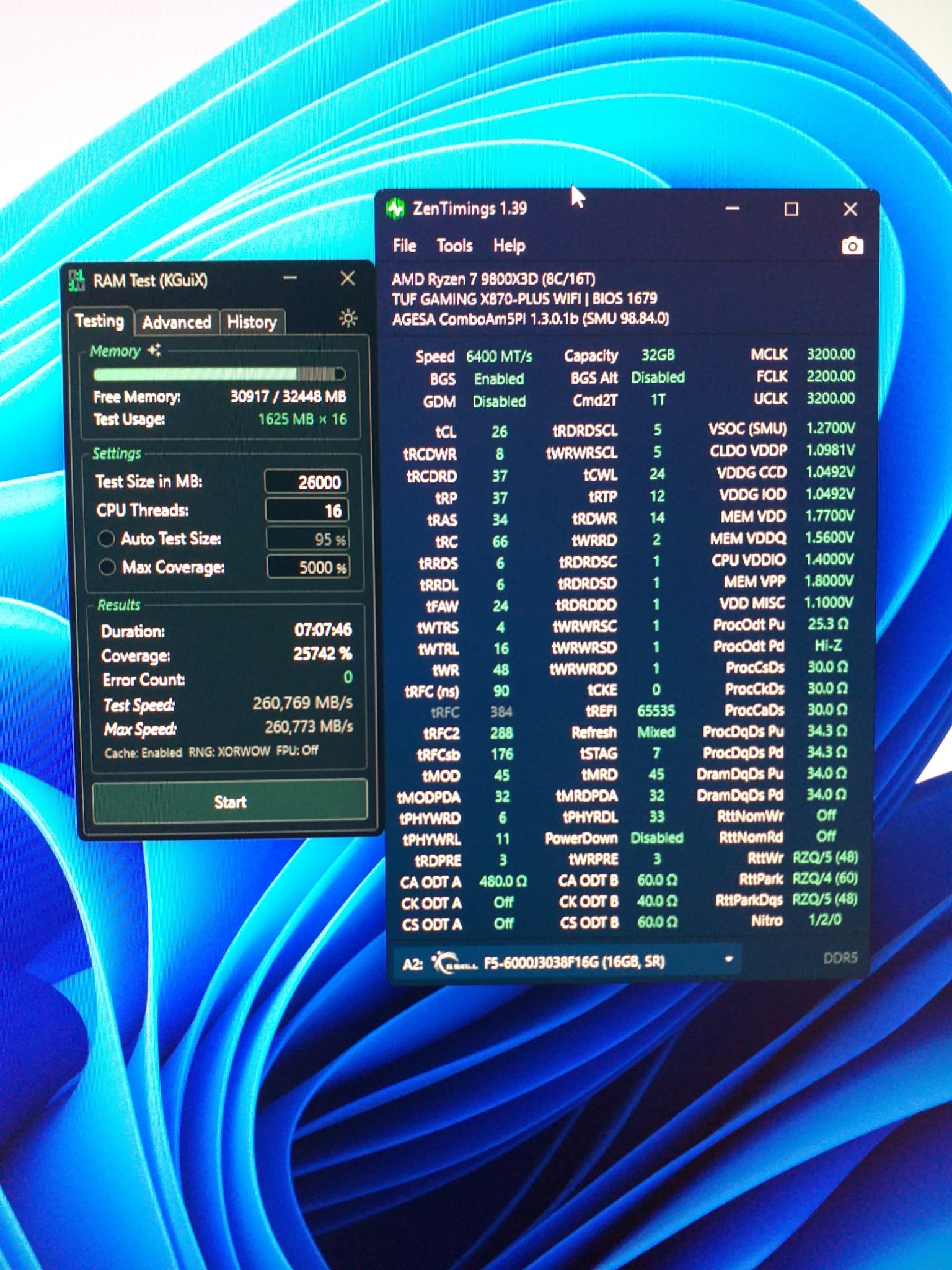Click the Speed value 6400 MT/s
This screenshot has width=952, height=1270.
tap(499, 357)
